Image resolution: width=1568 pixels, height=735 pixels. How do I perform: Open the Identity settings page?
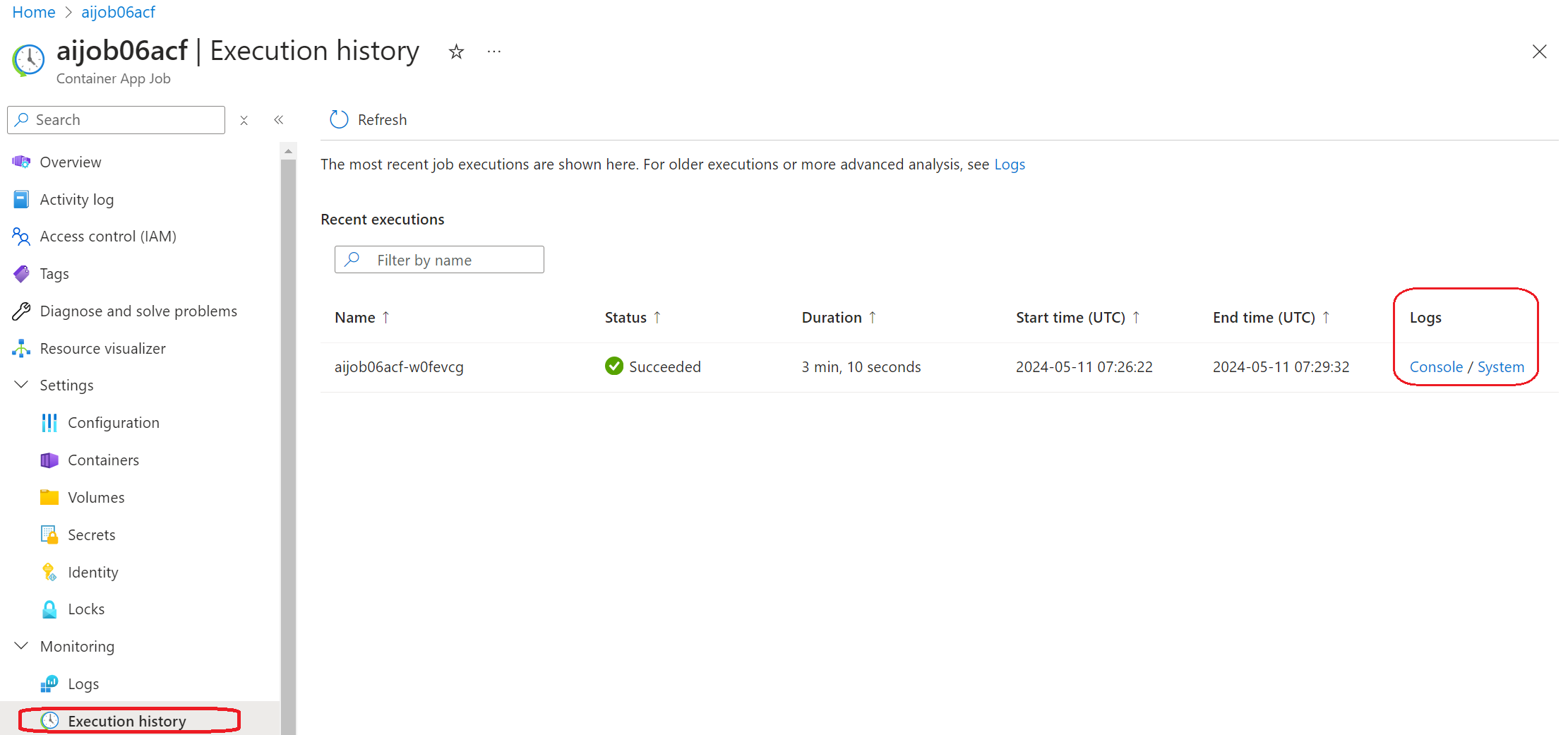click(x=92, y=573)
